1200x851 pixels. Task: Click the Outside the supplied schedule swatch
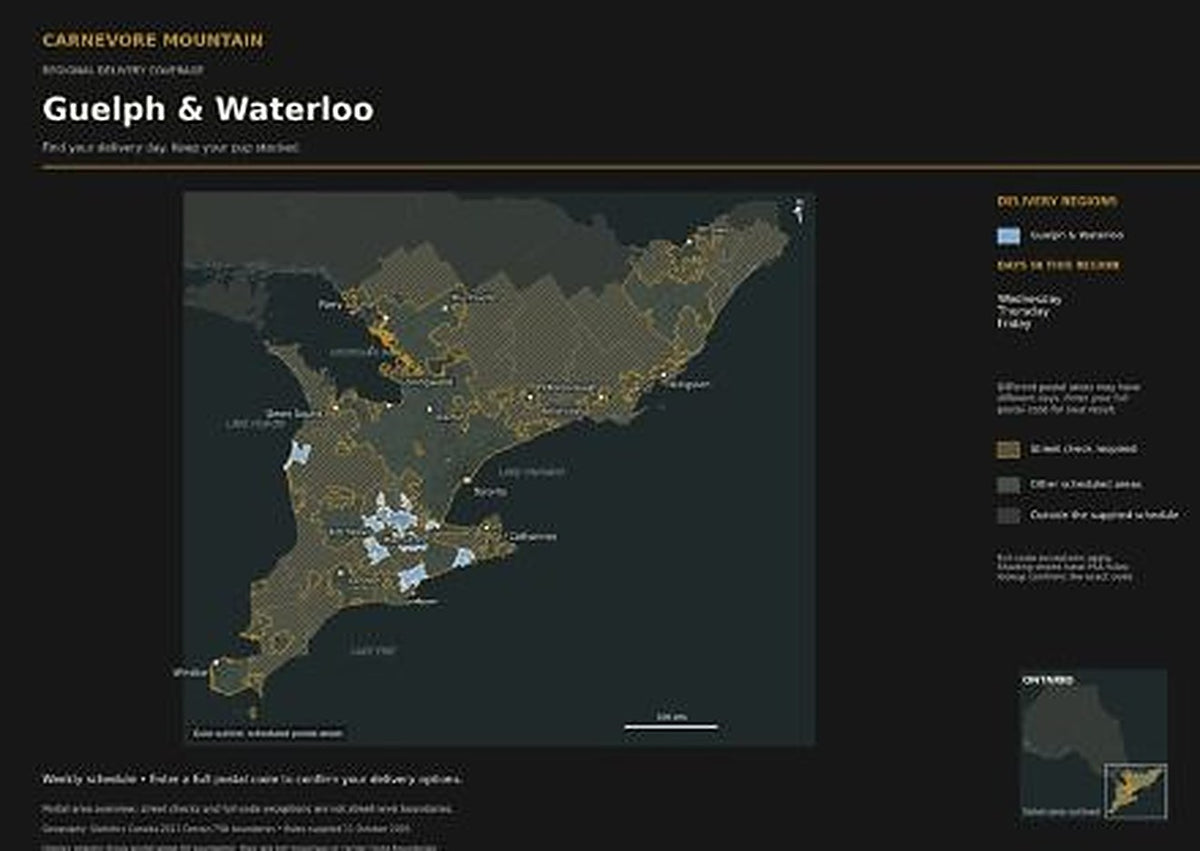coord(1009,515)
